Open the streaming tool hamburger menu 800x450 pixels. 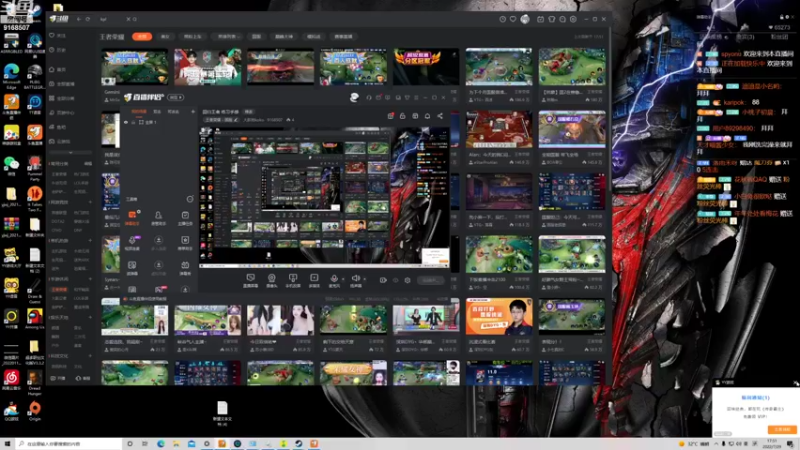[416, 97]
